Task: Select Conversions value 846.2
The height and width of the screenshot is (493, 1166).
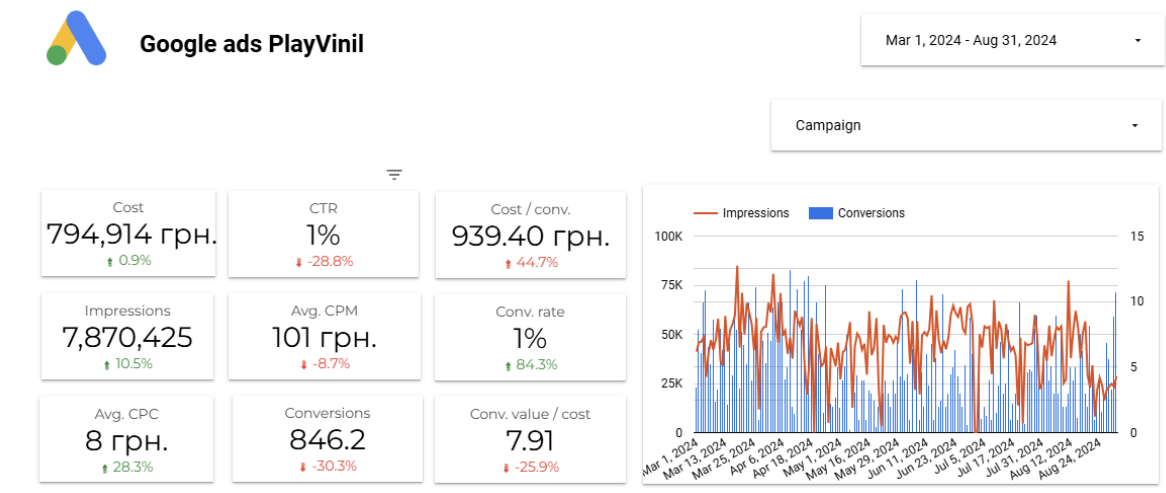Action: 327,439
